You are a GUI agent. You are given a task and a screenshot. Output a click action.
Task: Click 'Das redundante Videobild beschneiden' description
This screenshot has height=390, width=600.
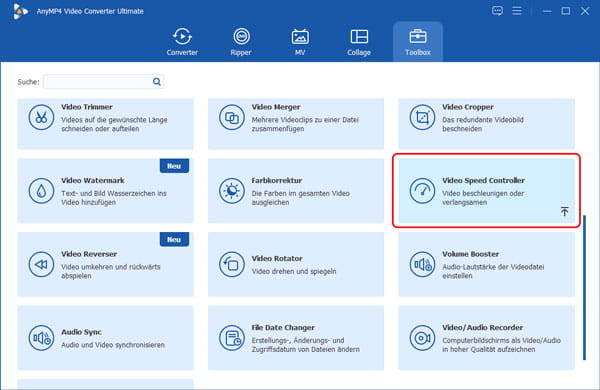click(x=483, y=124)
